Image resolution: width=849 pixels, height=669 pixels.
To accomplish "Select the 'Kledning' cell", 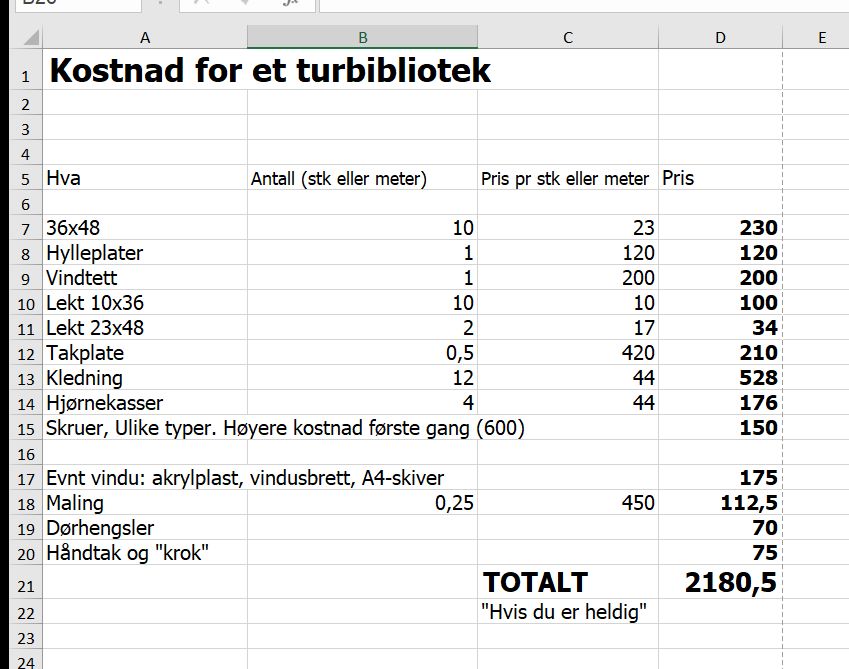I will click(x=145, y=378).
